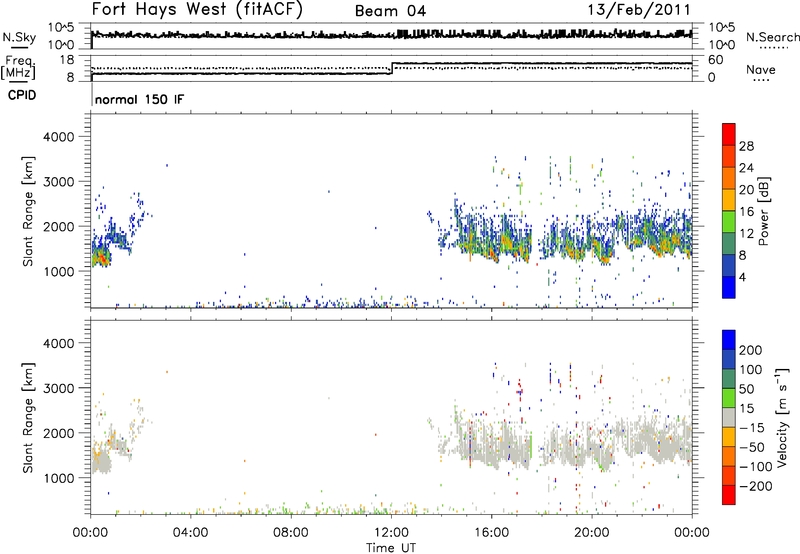Viewport: 800px width, 554px height.
Task: Click the "200" label on the Velocity scale
Action: [751, 350]
